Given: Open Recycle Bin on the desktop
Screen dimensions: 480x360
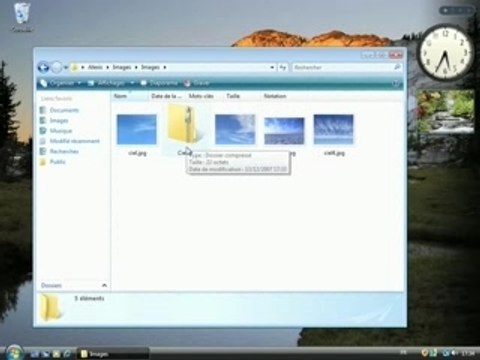Looking at the screenshot, I should click(x=22, y=17).
